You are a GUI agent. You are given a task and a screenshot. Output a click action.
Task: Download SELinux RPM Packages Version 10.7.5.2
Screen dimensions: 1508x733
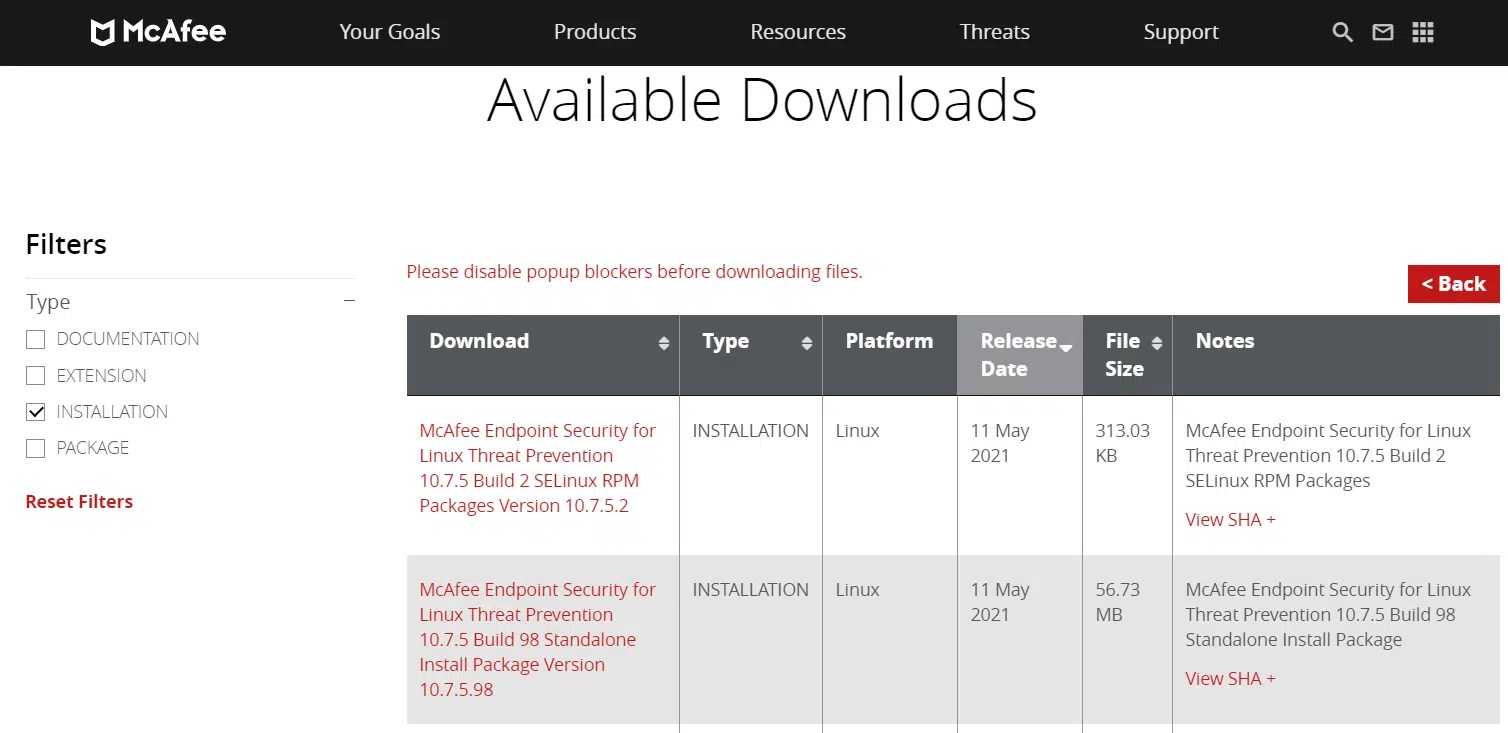tap(538, 468)
